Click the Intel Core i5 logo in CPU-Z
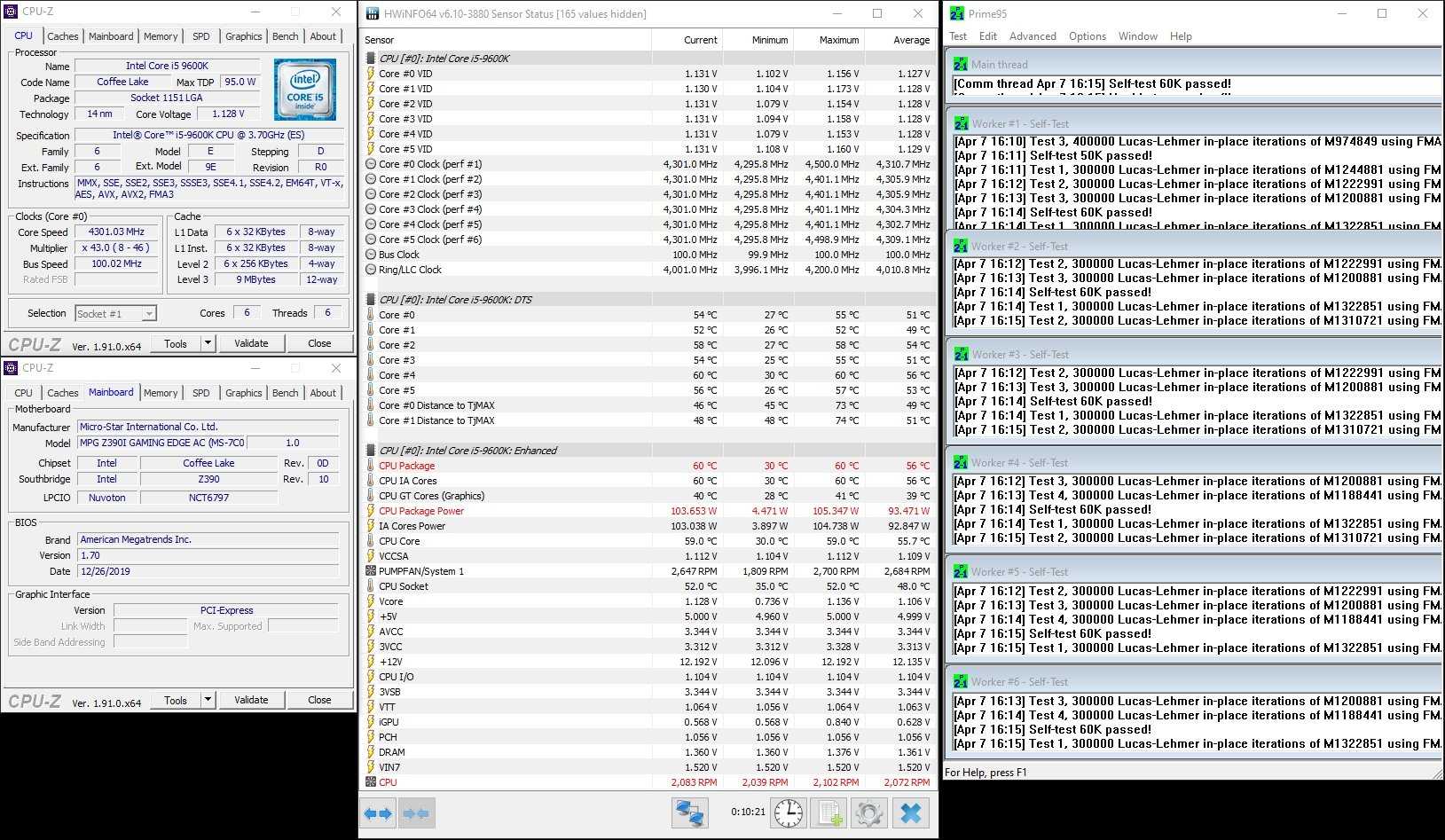The image size is (1445, 840). click(x=304, y=90)
